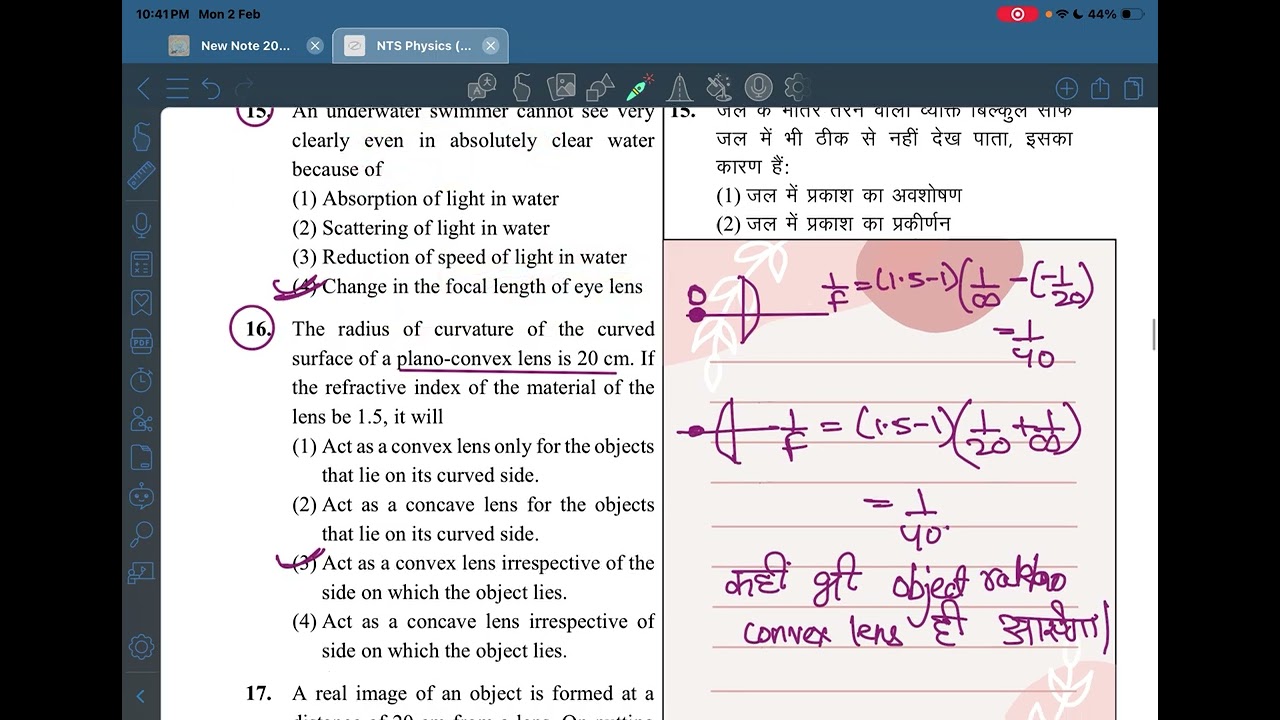
Task: Click 'Act as a convex lens irrespective of the'
Action: tap(488, 563)
